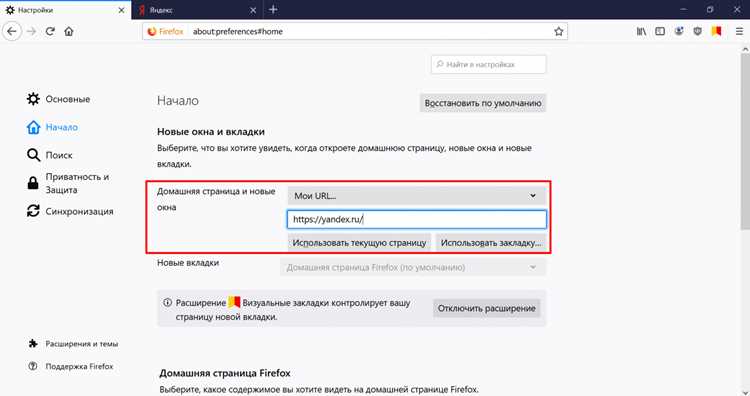Minimize the Firefox window
This screenshot has height=396, width=750.
[684, 10]
